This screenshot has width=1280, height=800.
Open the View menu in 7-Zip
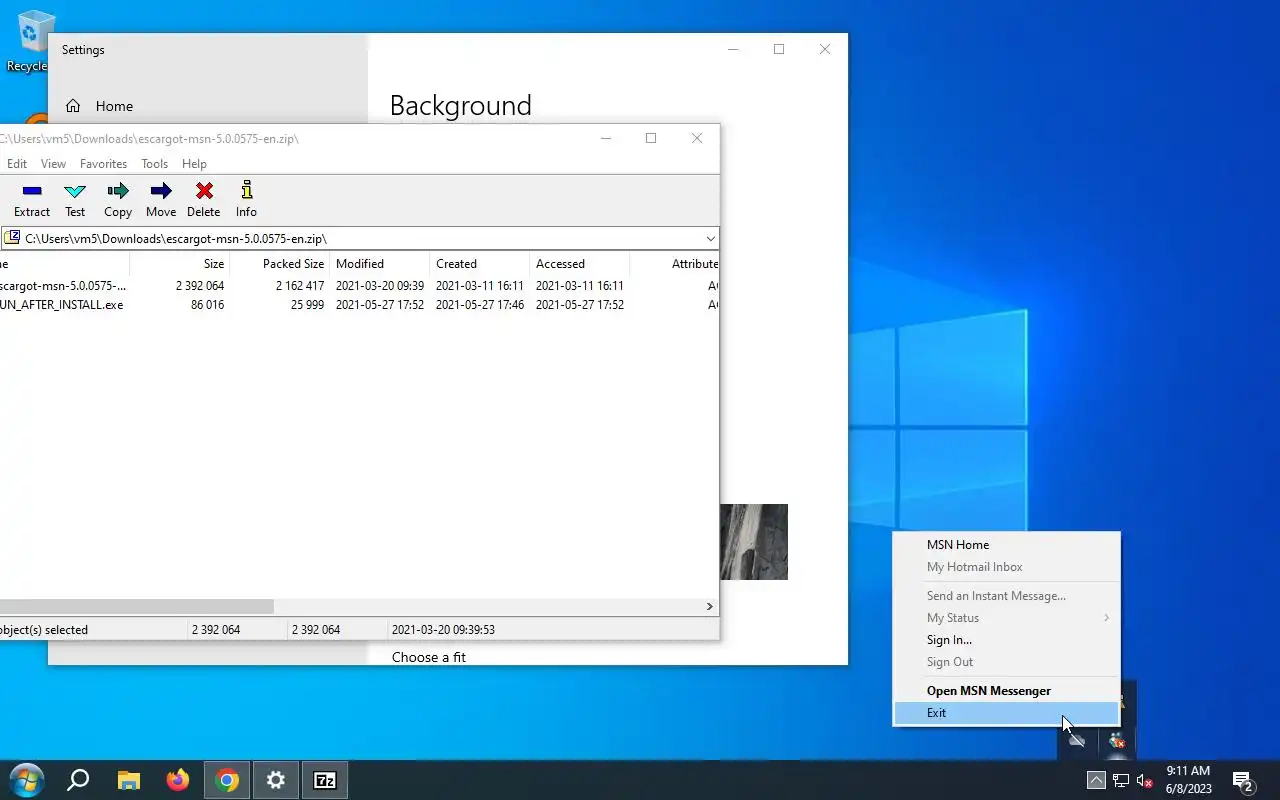pyautogui.click(x=53, y=164)
